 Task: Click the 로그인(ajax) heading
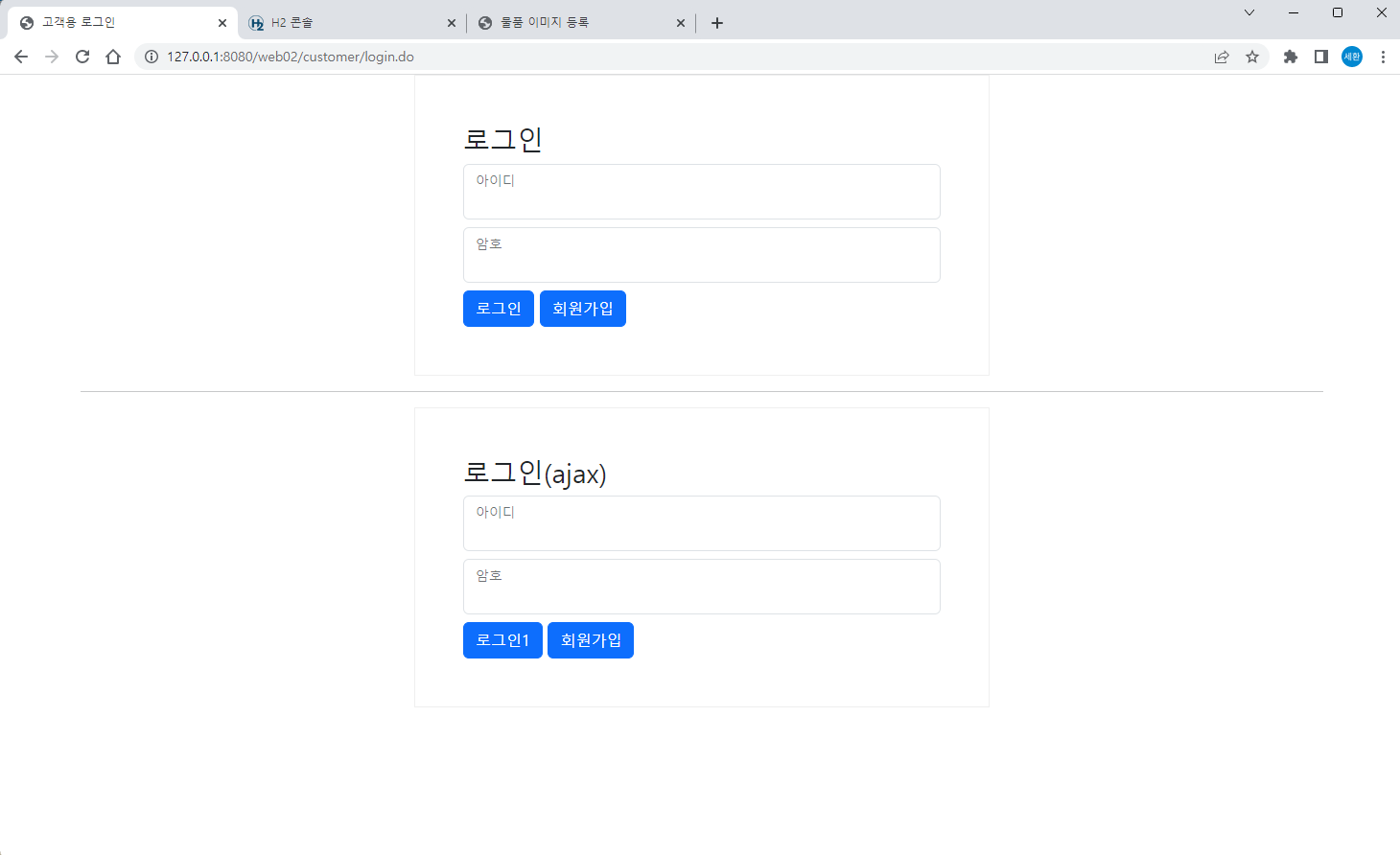(x=535, y=473)
